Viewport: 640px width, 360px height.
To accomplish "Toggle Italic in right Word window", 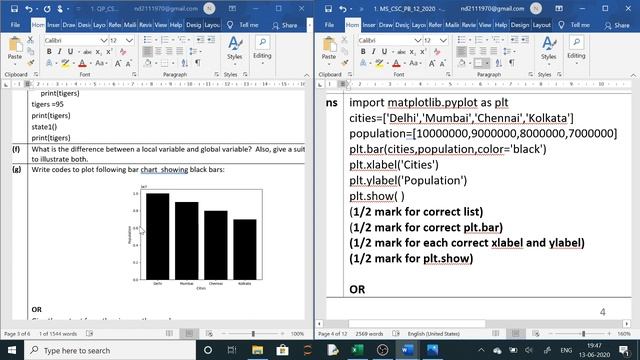I will click(373, 52).
